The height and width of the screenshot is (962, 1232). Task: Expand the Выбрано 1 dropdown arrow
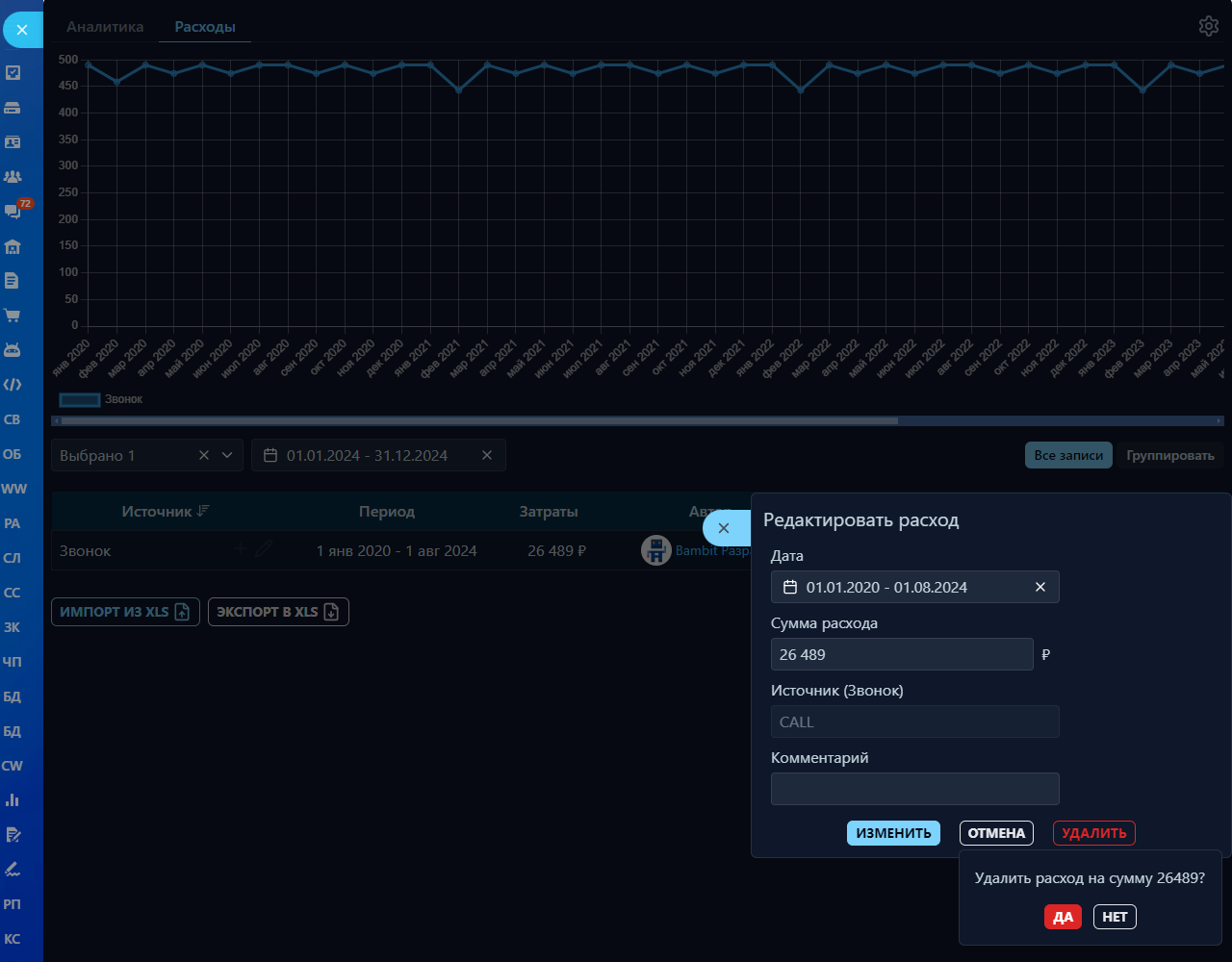tap(227, 455)
